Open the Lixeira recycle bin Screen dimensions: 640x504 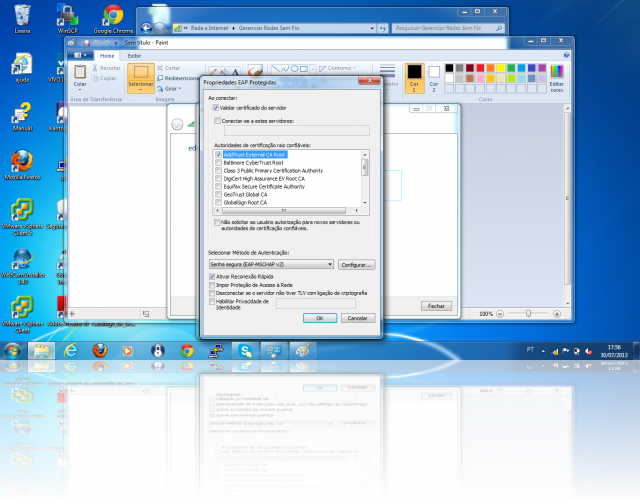coord(22,19)
